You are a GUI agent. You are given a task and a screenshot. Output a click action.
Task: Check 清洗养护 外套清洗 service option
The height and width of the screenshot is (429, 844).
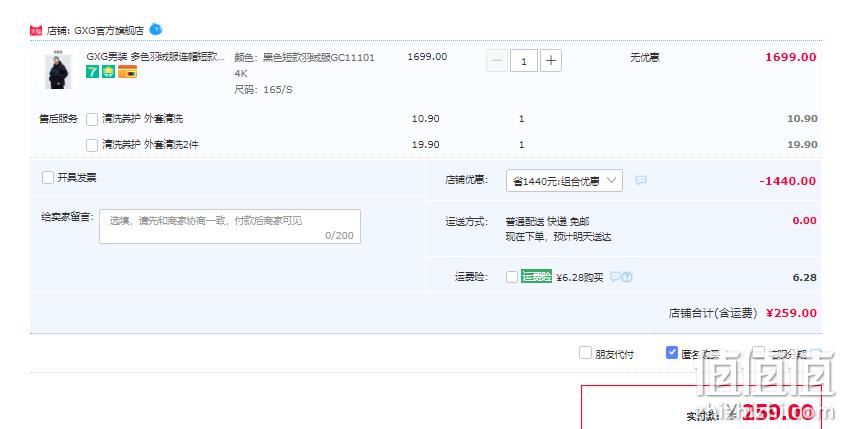click(x=92, y=119)
